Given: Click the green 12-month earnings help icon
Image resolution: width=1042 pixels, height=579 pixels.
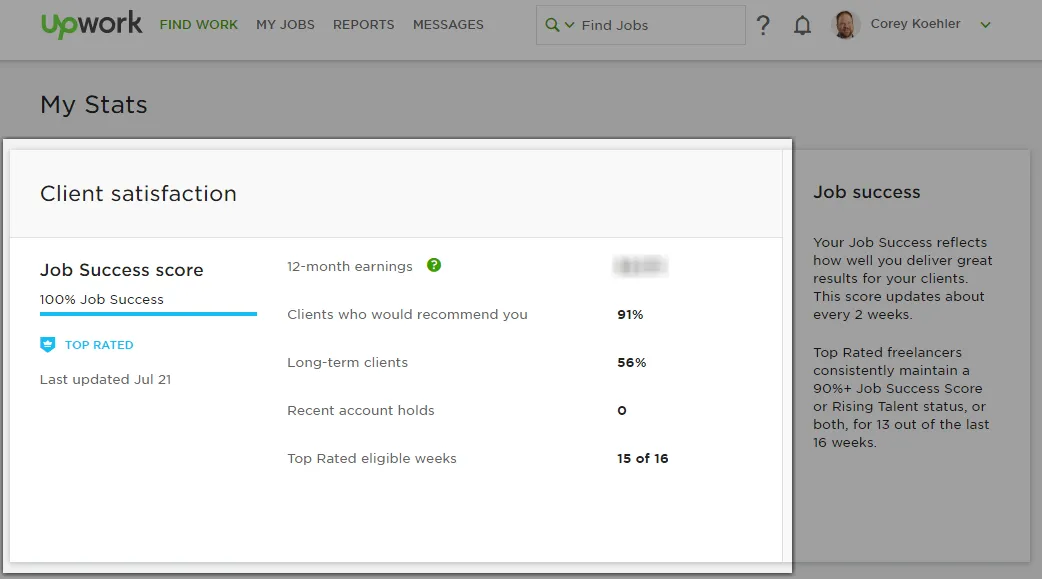Looking at the screenshot, I should click(x=434, y=265).
